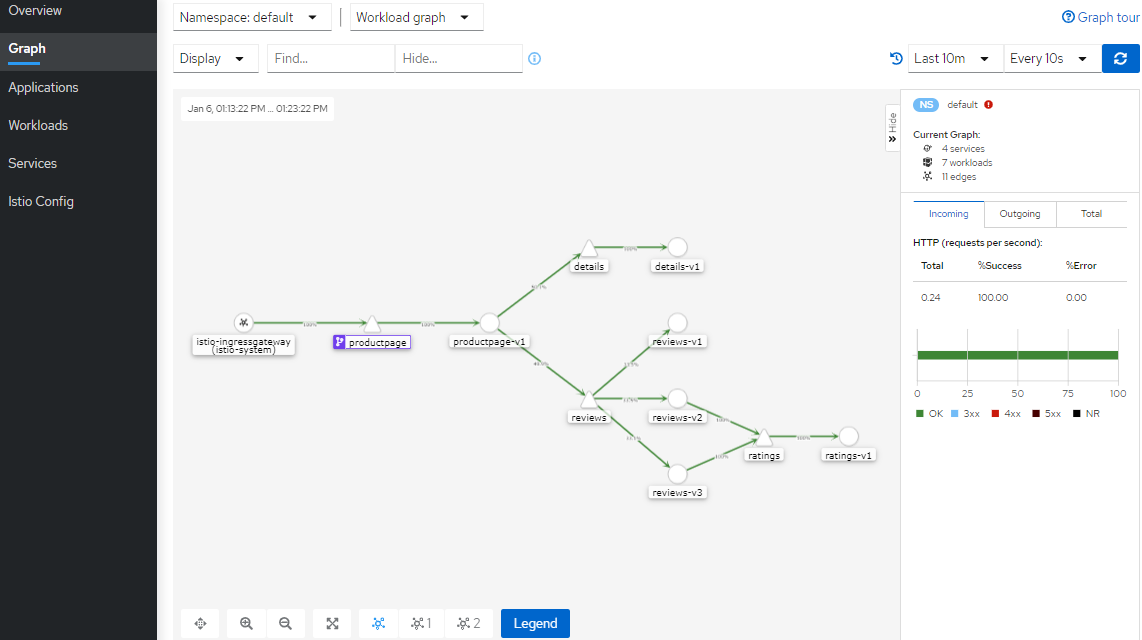The width and height of the screenshot is (1142, 640).
Task: Collapse the side panel with Hide
Action: (892, 128)
